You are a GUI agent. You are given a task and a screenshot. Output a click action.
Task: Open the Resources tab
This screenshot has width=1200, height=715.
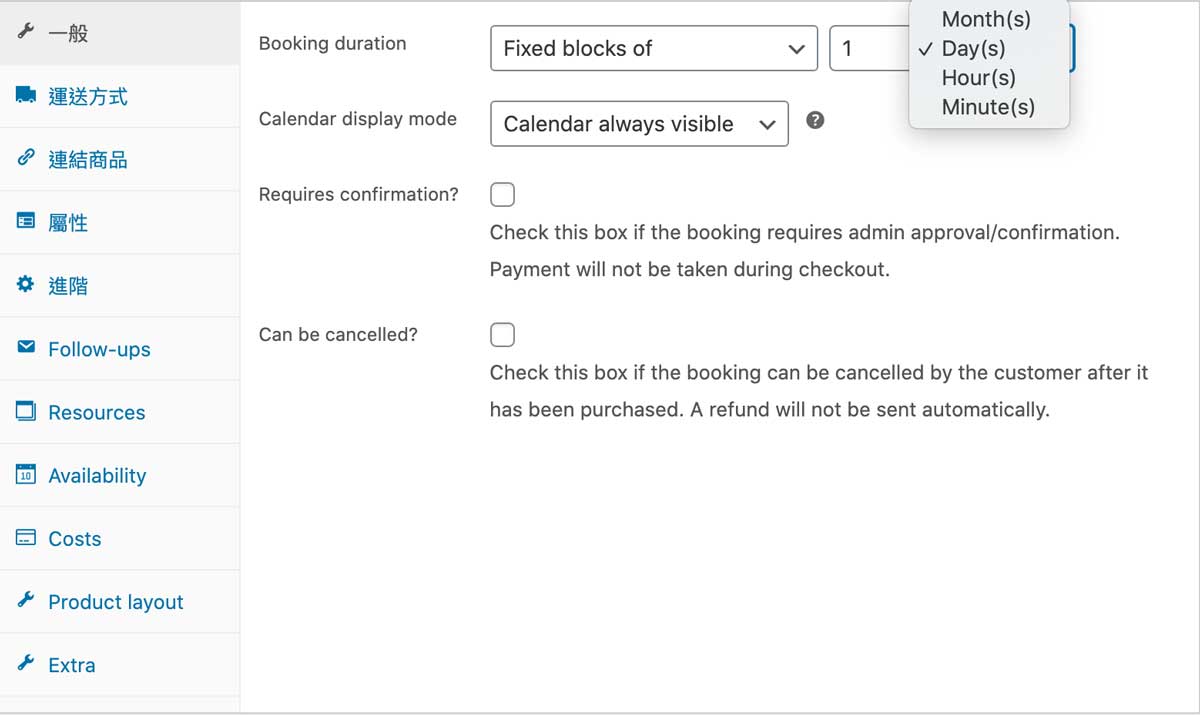pyautogui.click(x=120, y=412)
